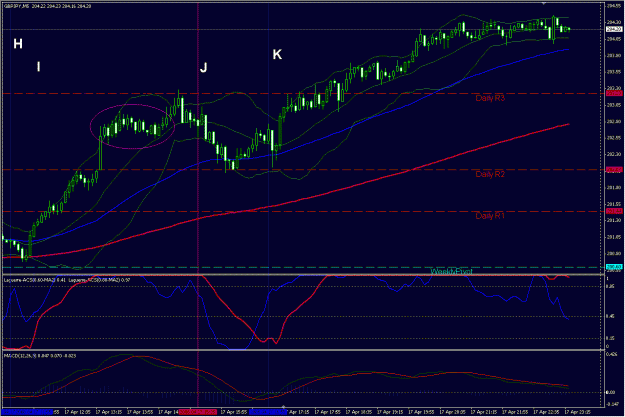Click the Laguerre indicator label text

67,280
